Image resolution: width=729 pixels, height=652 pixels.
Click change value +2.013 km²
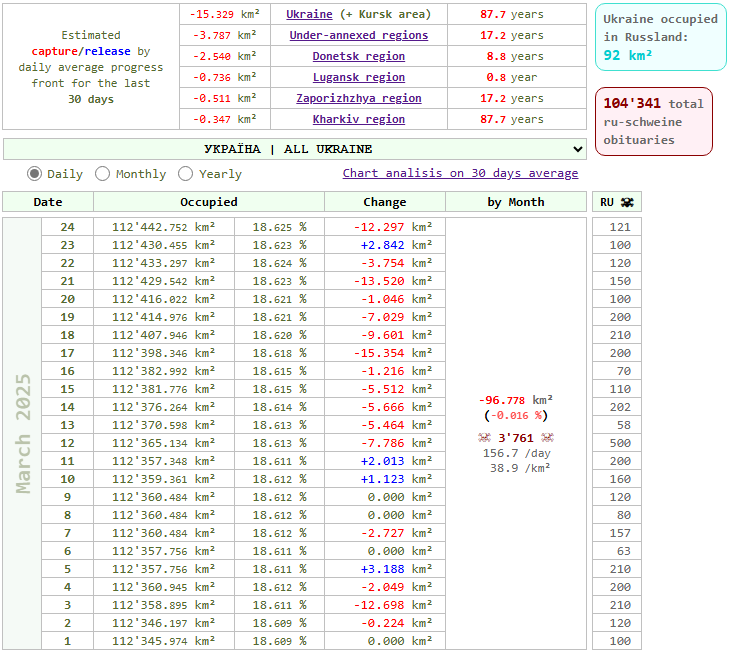coord(396,461)
